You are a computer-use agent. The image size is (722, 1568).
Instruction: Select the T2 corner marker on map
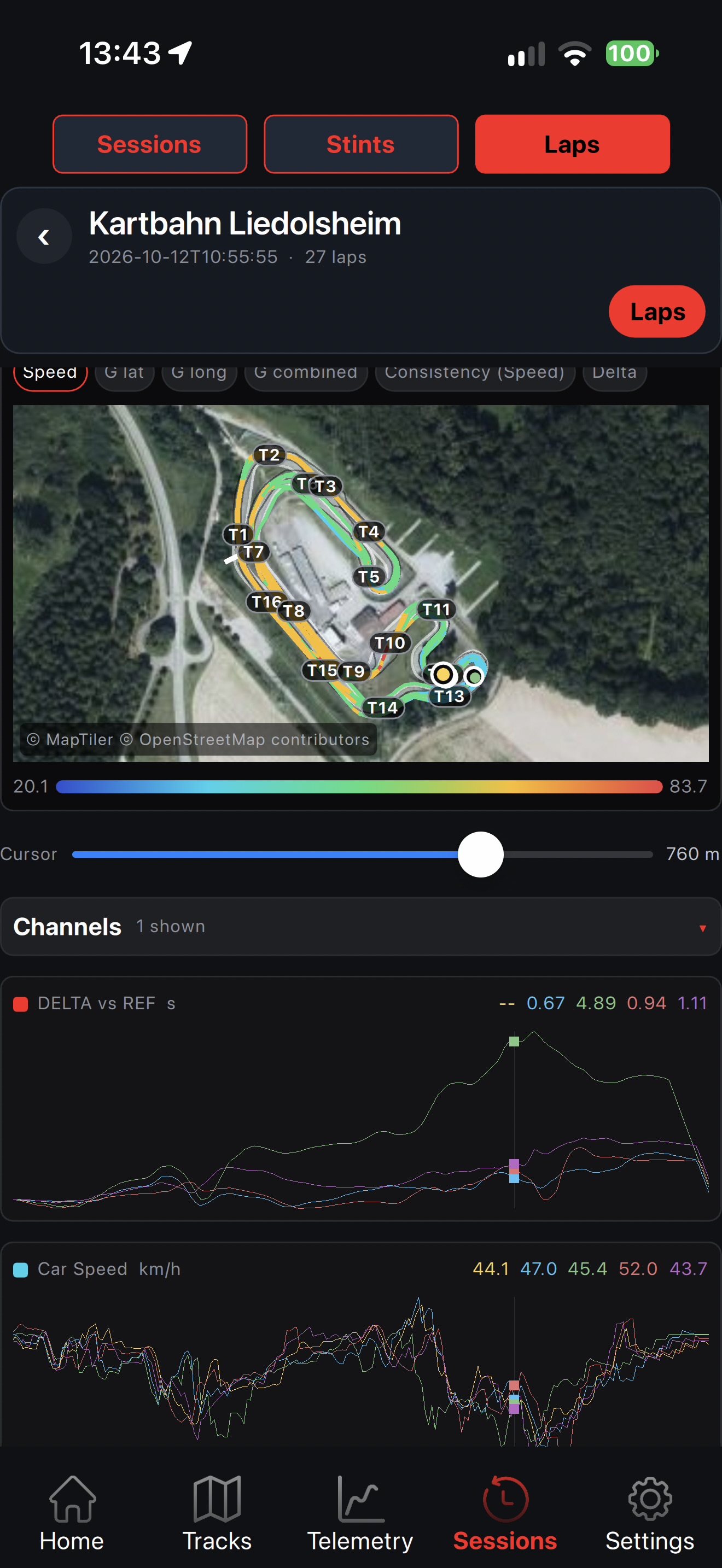(x=269, y=455)
